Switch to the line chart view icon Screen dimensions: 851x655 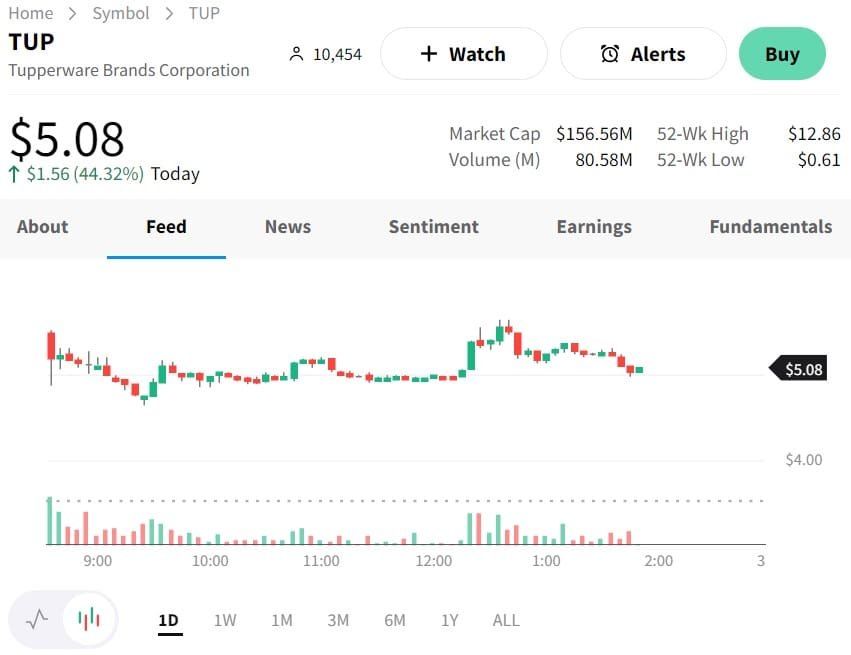[37, 619]
